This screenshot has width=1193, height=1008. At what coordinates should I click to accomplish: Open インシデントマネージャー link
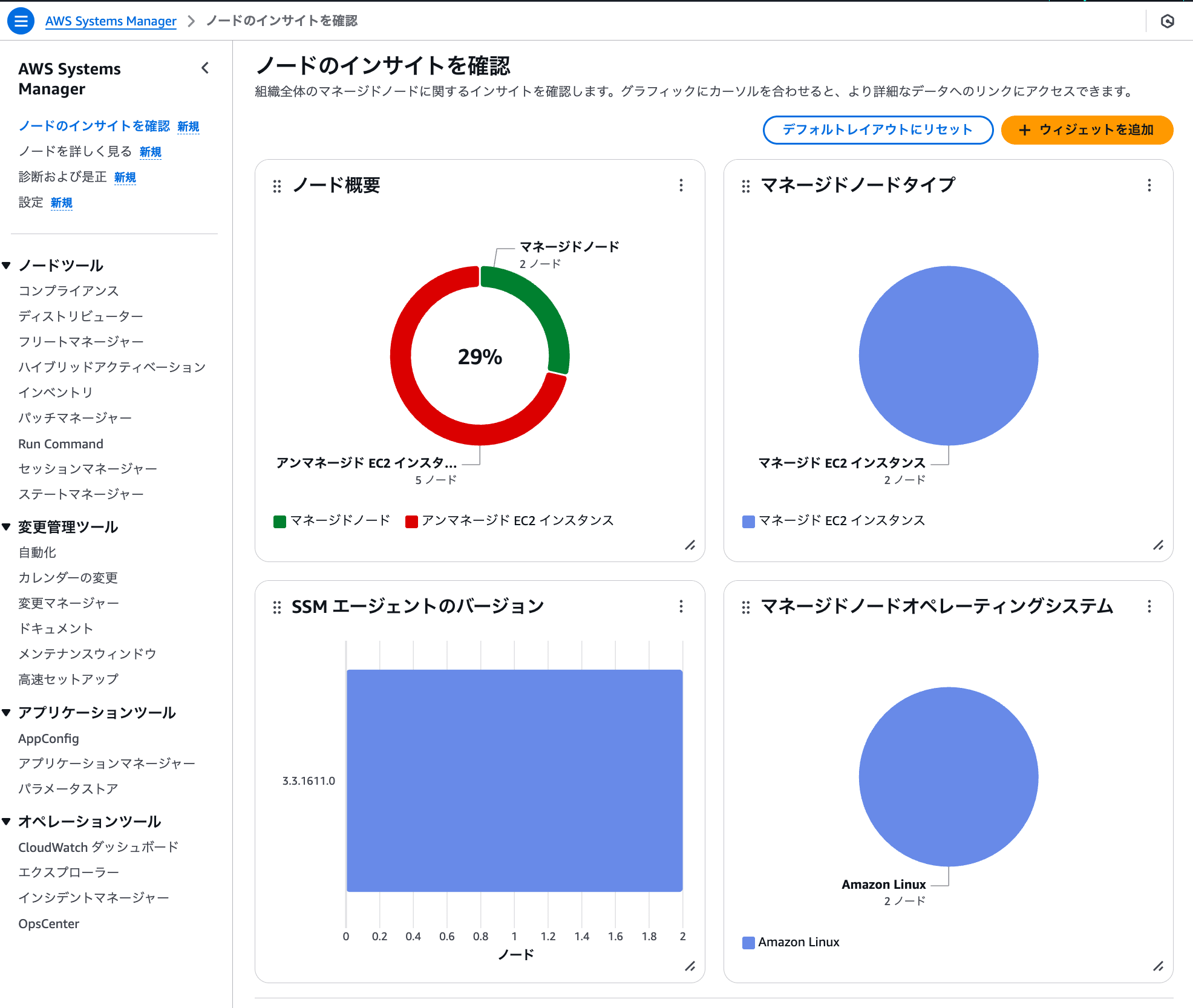(x=94, y=898)
